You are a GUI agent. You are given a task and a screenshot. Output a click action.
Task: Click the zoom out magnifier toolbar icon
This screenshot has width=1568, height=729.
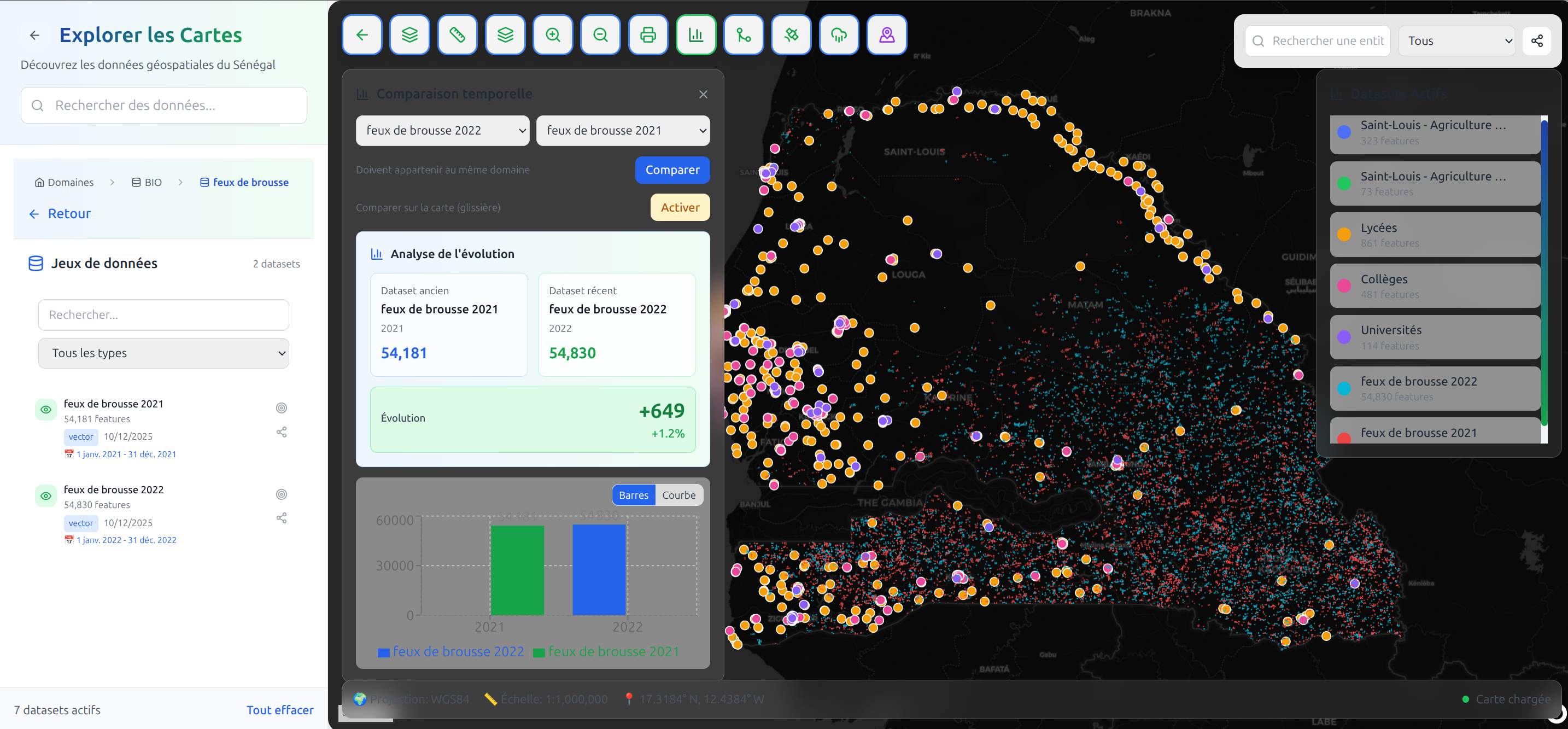[x=600, y=36]
